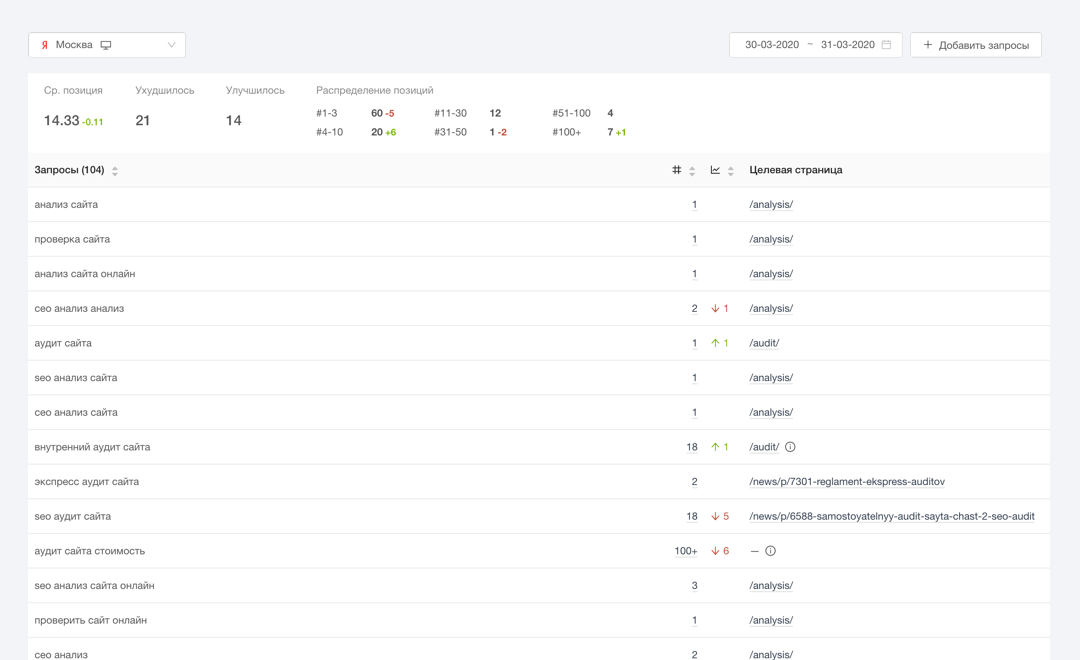Click position 18 in seo аудит сайта row

[691, 517]
